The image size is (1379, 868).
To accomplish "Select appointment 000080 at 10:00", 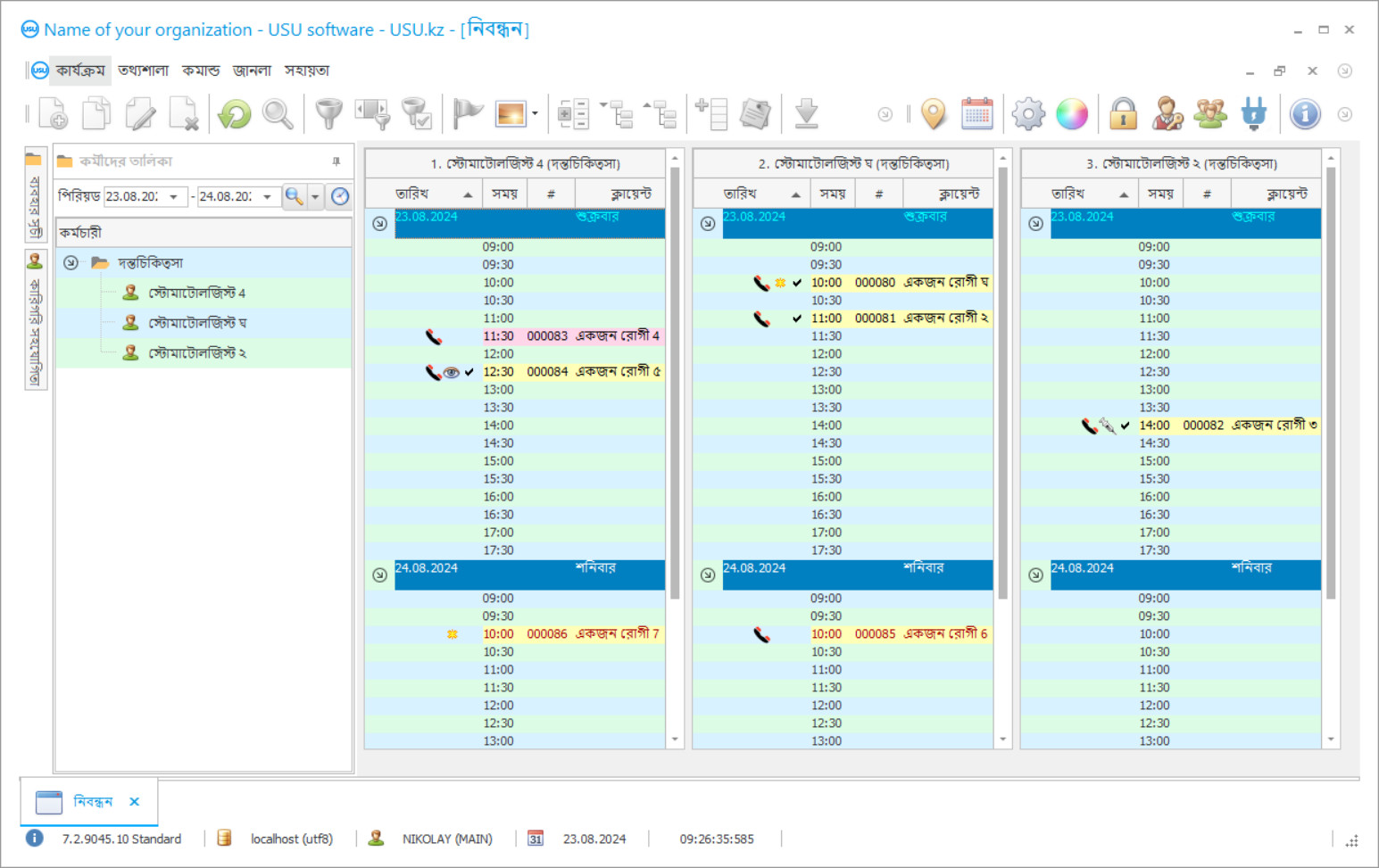I will (843, 283).
